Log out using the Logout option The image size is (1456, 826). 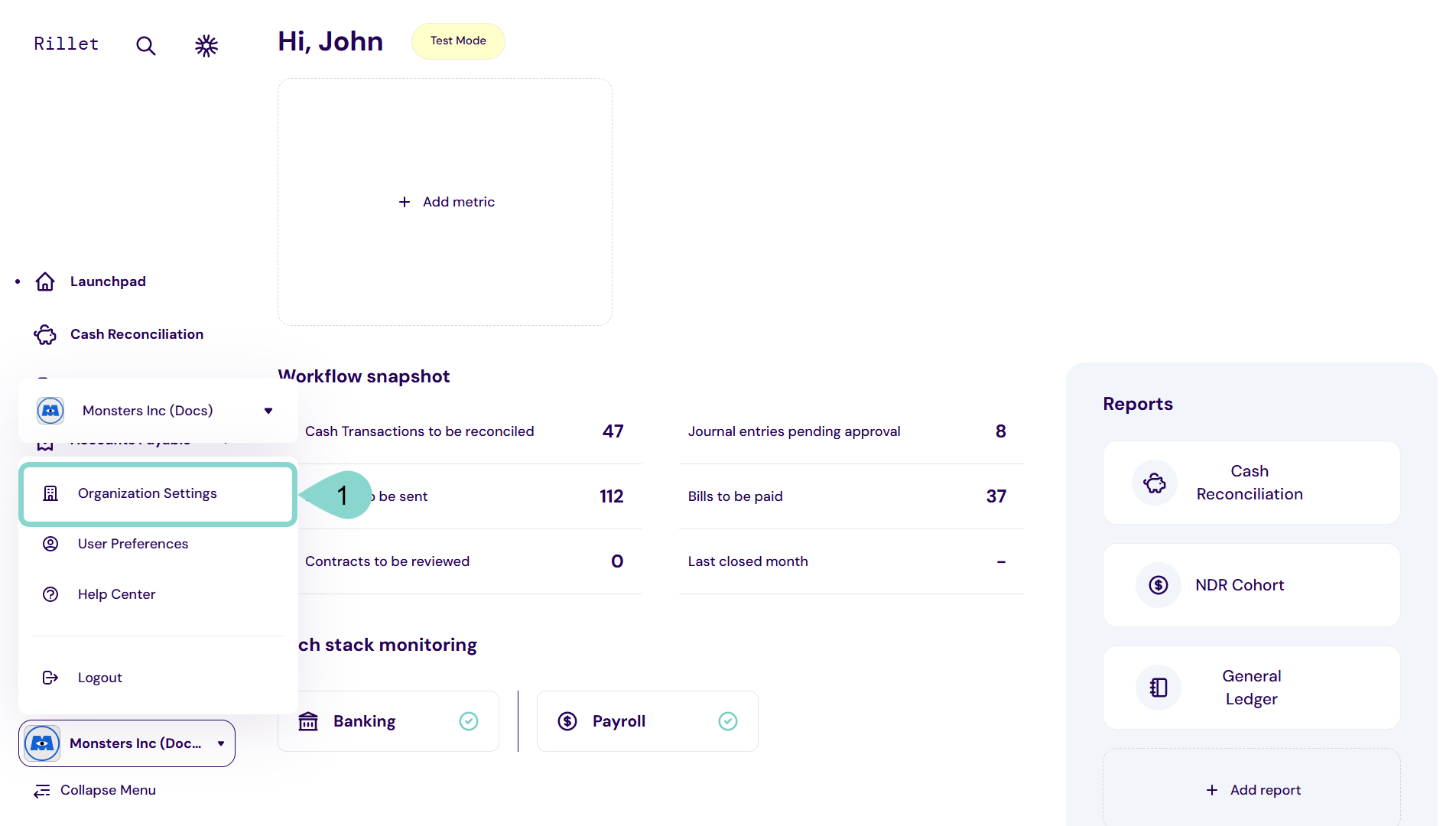click(99, 678)
